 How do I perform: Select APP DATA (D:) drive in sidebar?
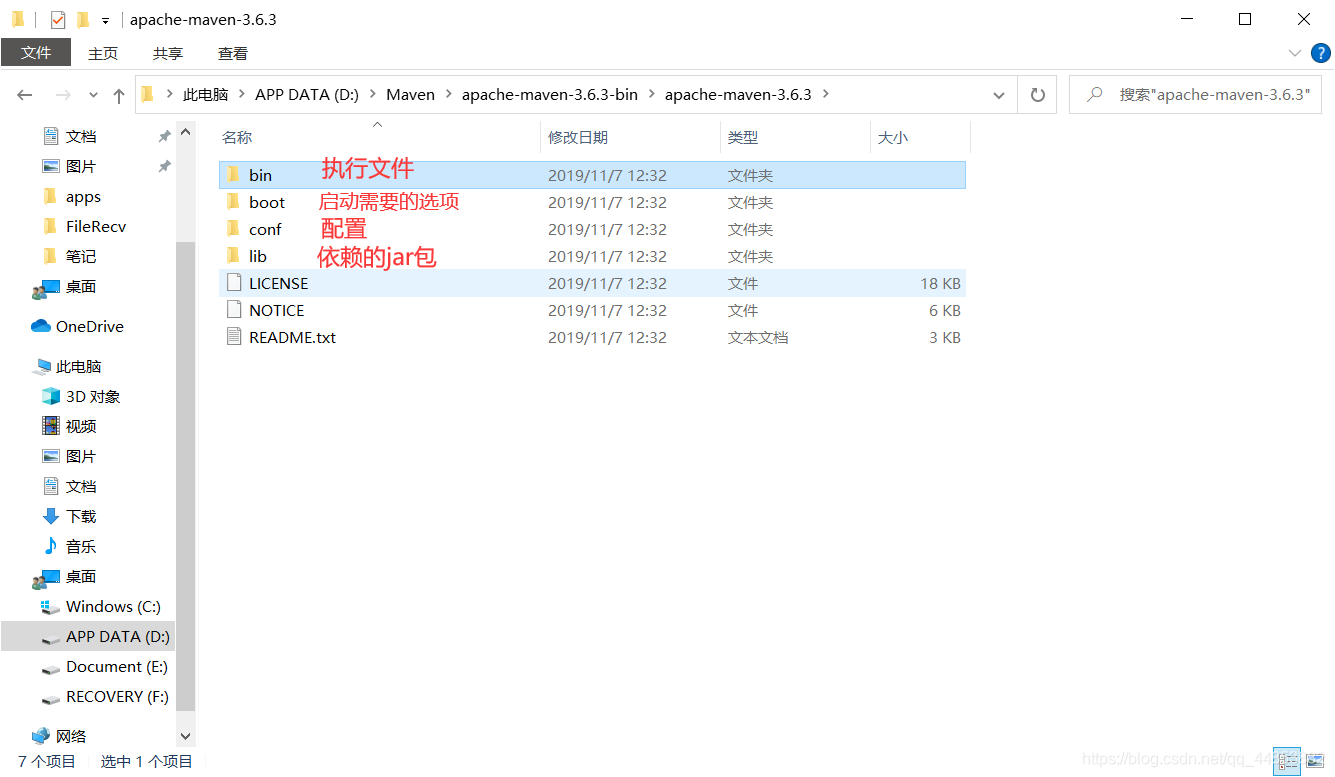pyautogui.click(x=118, y=636)
